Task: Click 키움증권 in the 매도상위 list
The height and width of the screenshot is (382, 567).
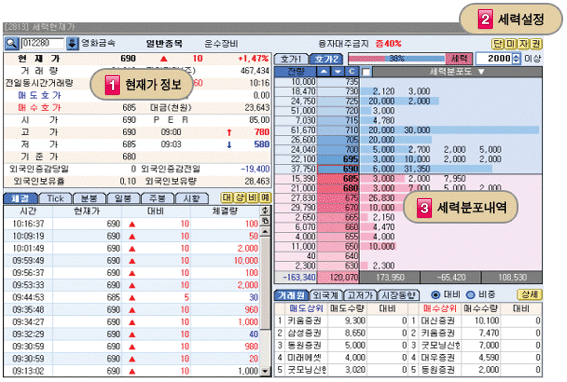Action: pos(304,321)
